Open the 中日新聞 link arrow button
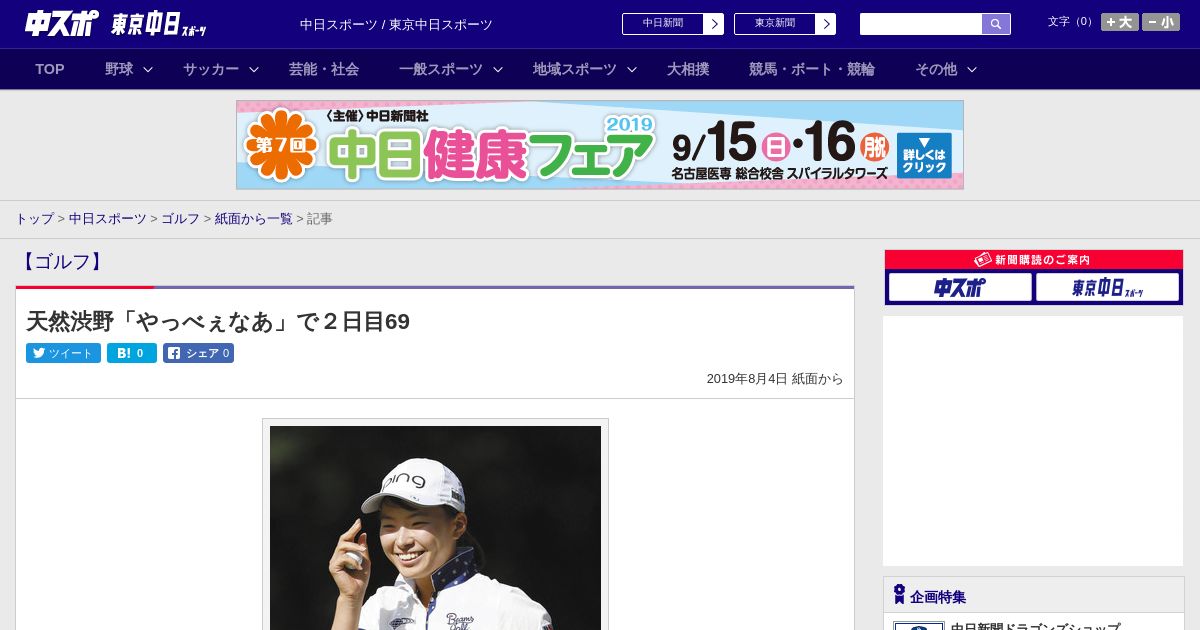The height and width of the screenshot is (630, 1200). pyautogui.click(x=714, y=24)
